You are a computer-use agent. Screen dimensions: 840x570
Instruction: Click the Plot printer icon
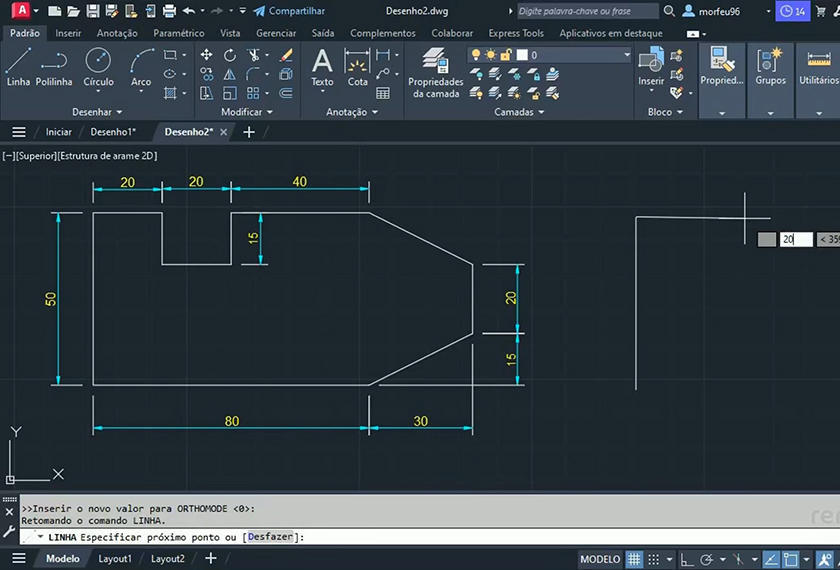[x=169, y=11]
